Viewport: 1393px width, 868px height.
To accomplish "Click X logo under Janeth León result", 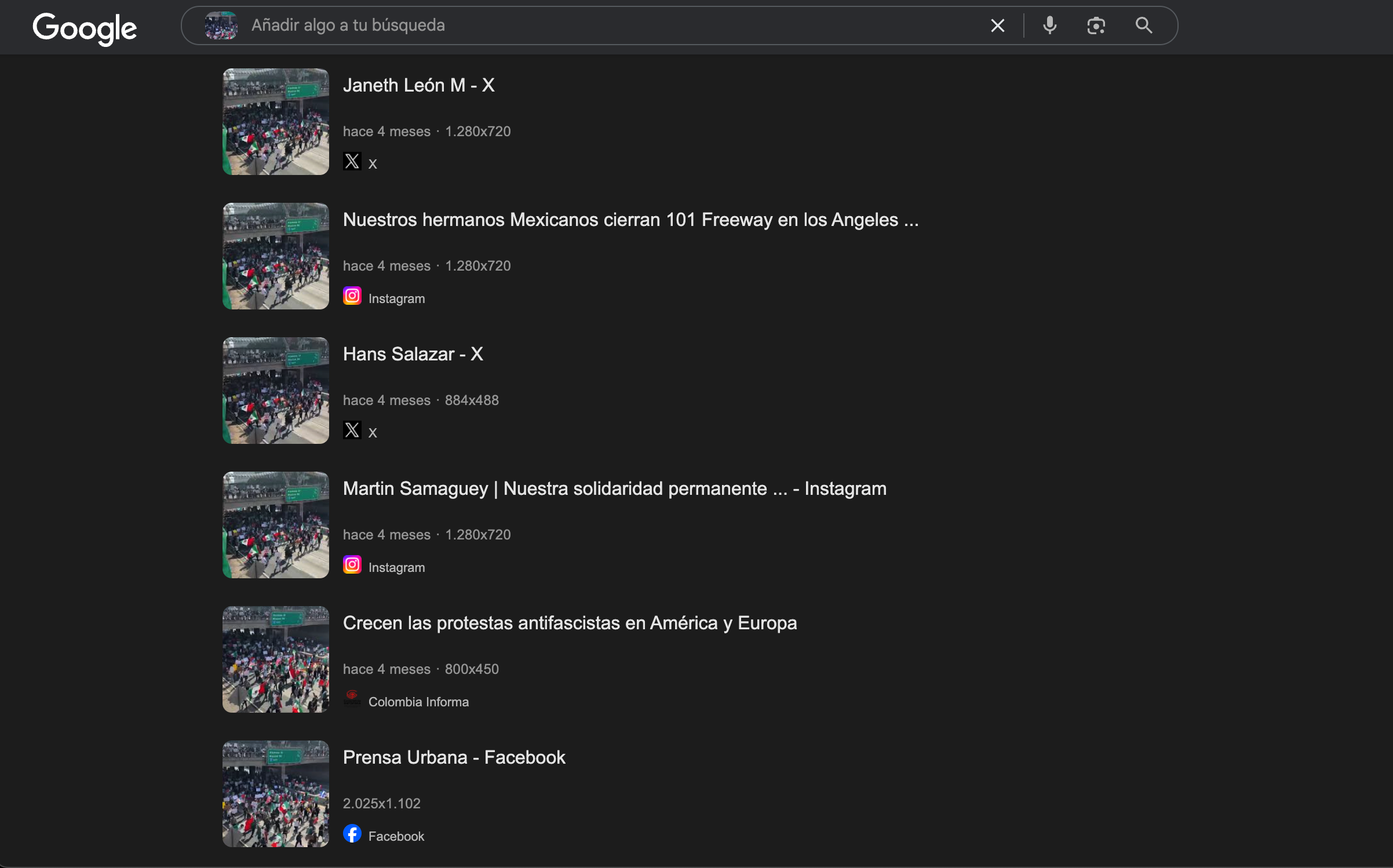I will (x=352, y=161).
